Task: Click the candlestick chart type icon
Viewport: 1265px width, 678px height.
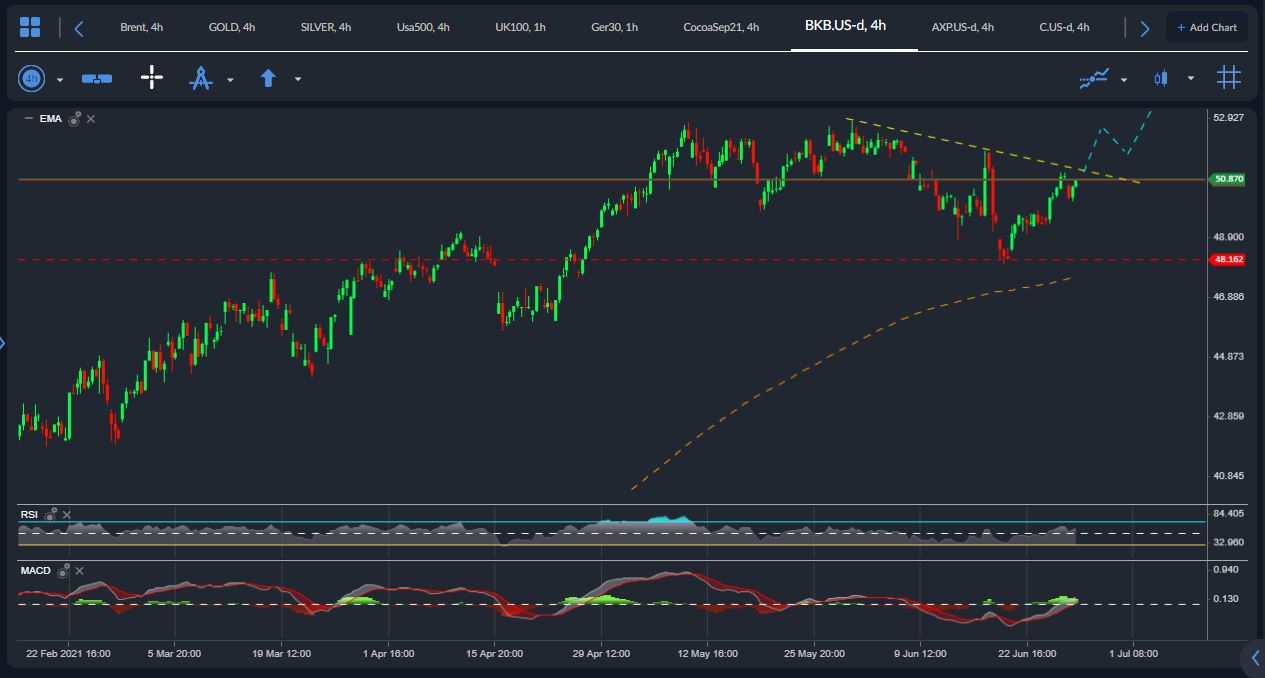Action: (1161, 78)
